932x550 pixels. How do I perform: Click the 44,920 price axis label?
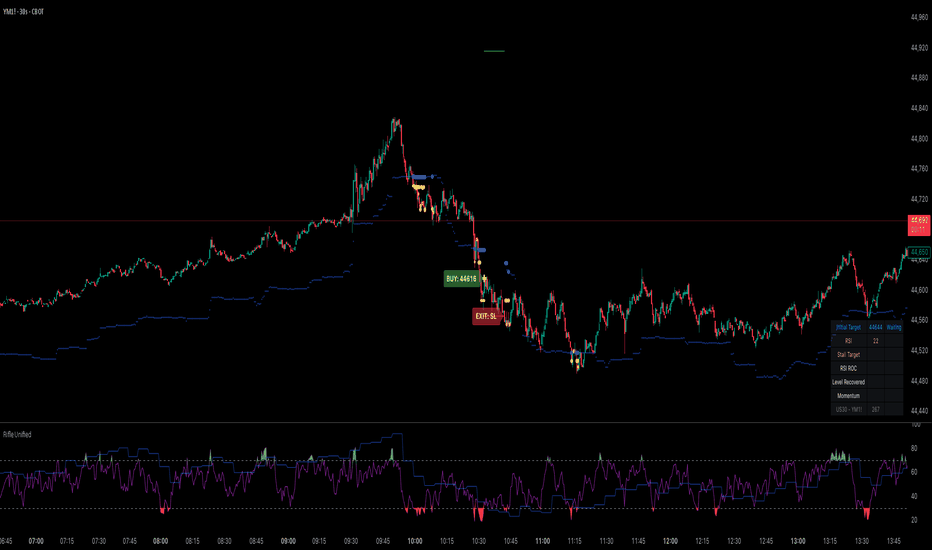click(x=919, y=48)
